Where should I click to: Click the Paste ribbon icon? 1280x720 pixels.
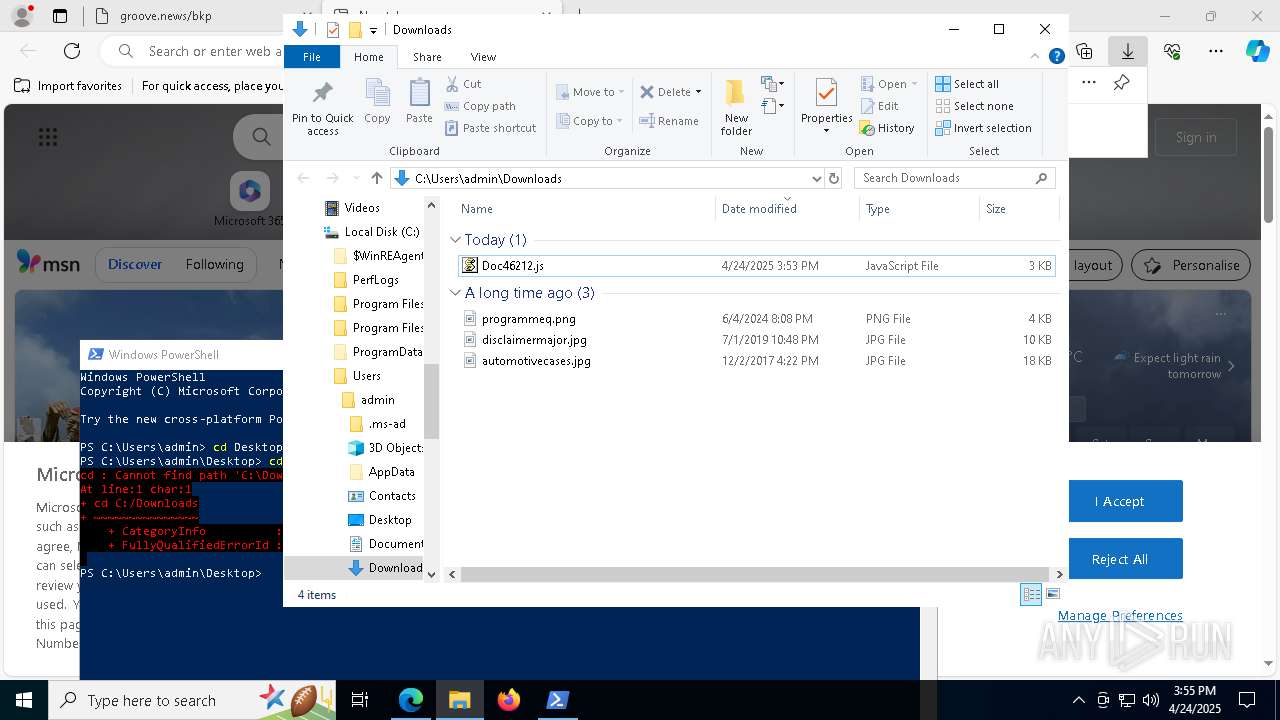(x=419, y=101)
